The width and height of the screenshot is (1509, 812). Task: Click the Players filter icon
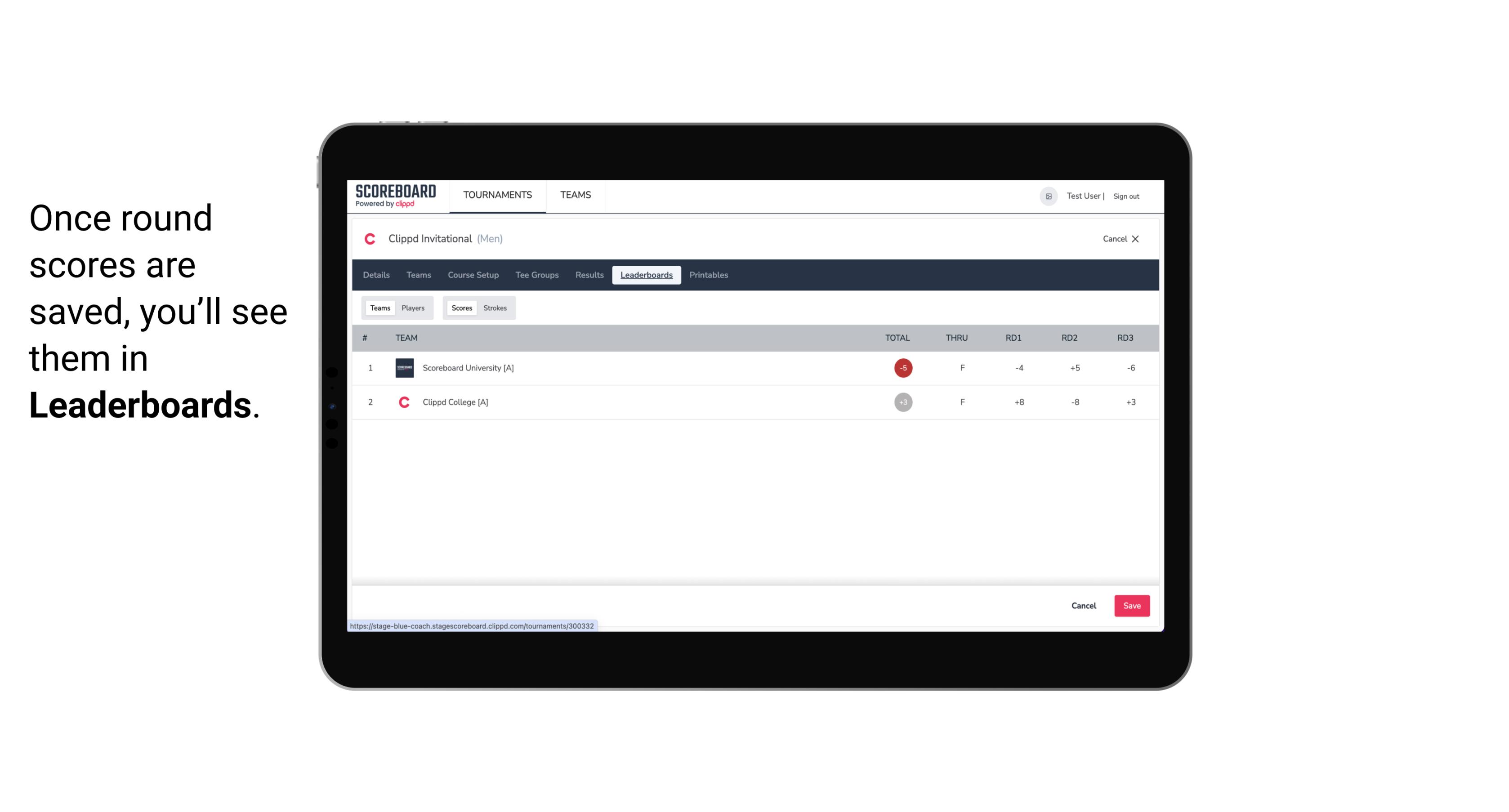point(413,308)
